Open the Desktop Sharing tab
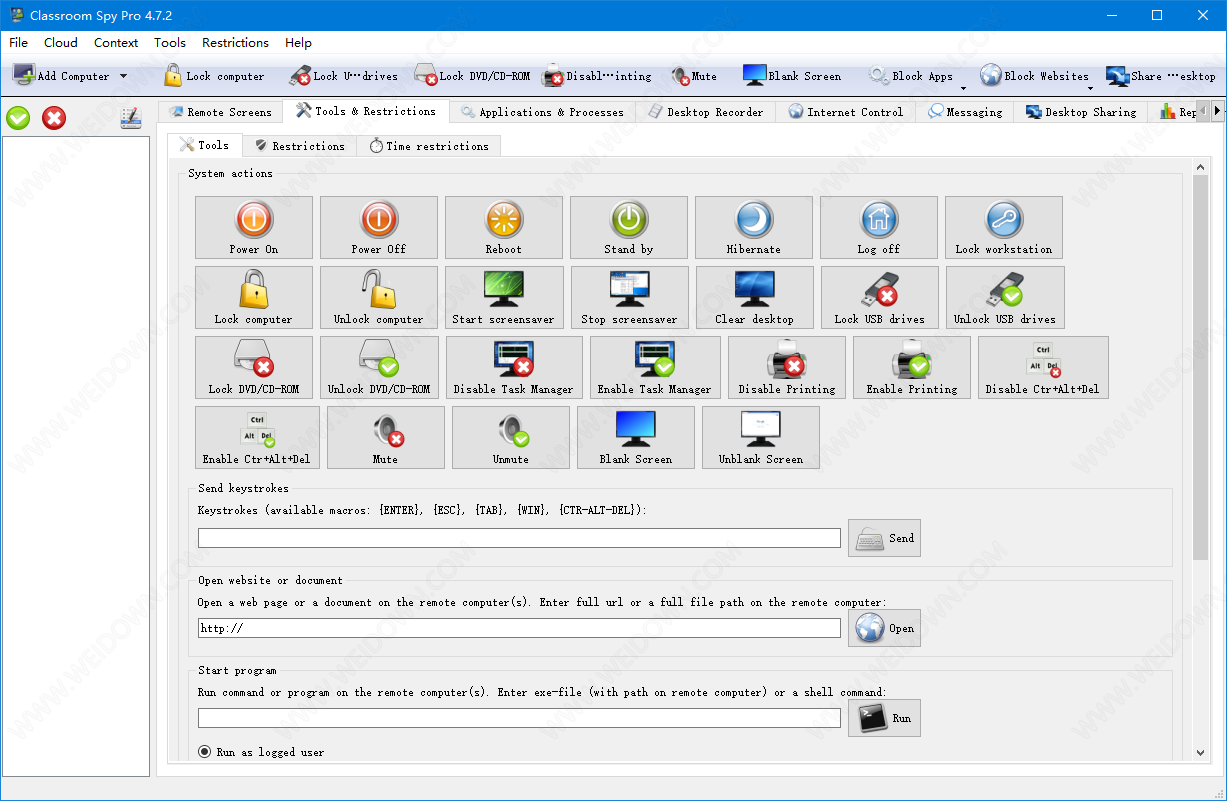The image size is (1227, 801). click(1080, 112)
